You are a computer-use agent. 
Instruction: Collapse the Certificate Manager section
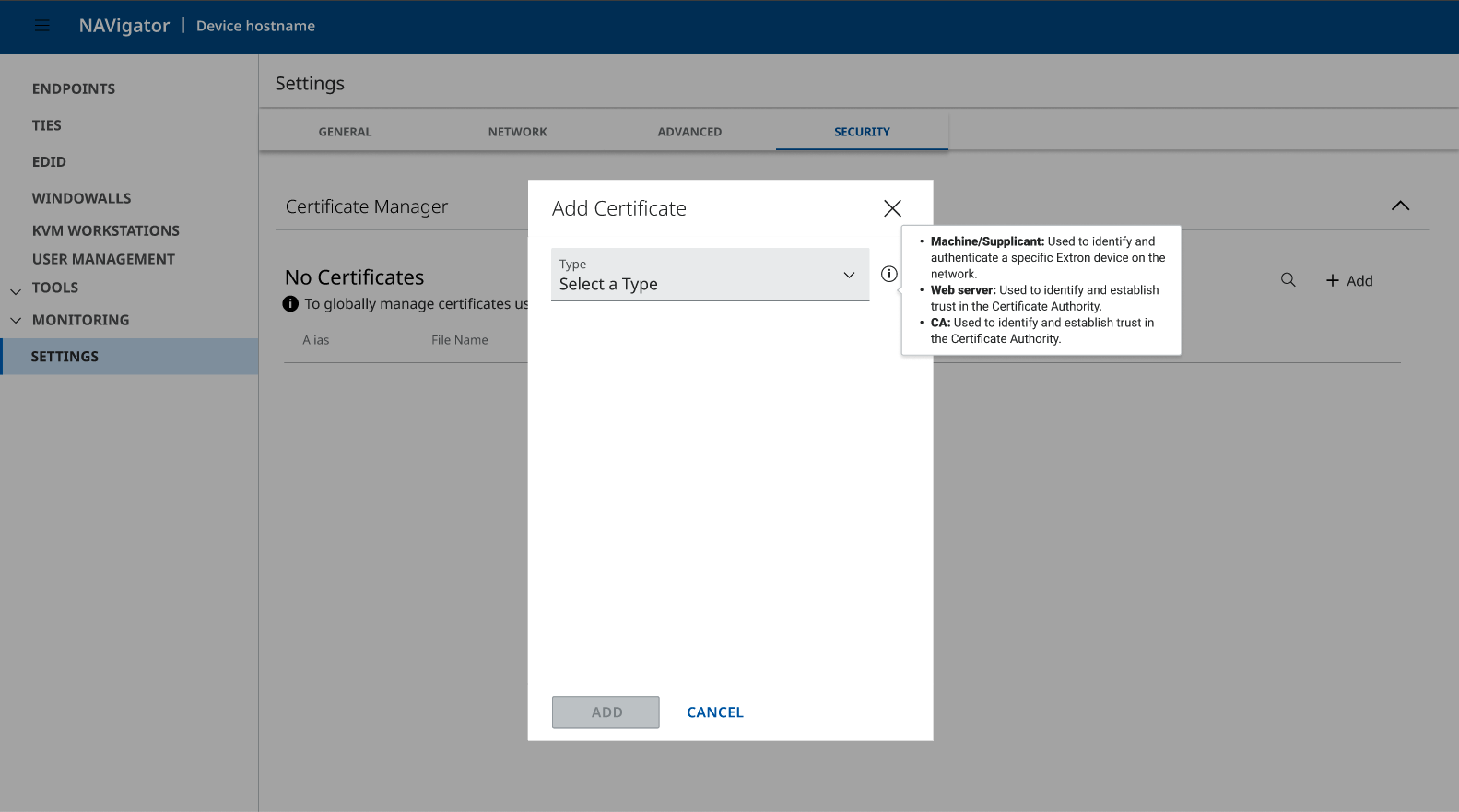[1400, 206]
